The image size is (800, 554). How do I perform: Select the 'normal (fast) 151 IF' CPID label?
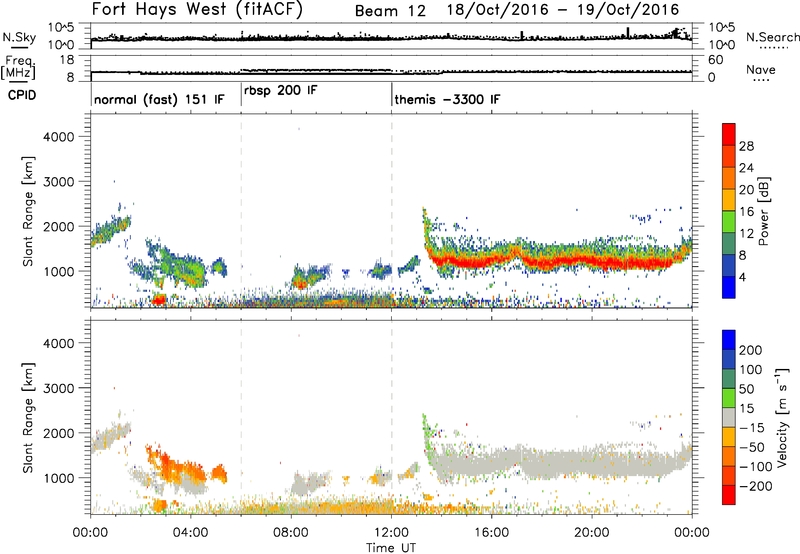[x=159, y=99]
